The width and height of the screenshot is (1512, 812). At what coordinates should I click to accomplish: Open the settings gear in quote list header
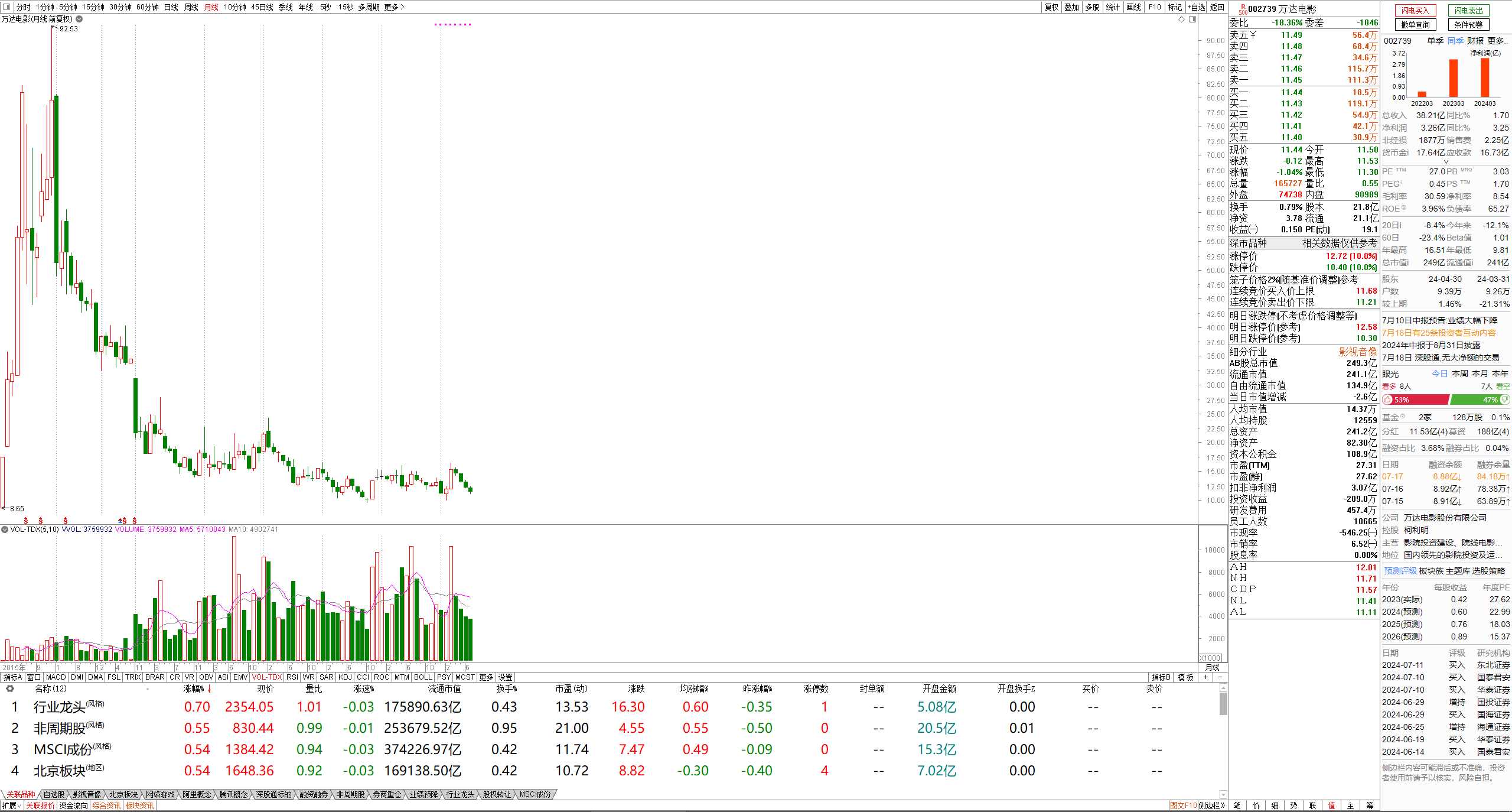[x=9, y=688]
